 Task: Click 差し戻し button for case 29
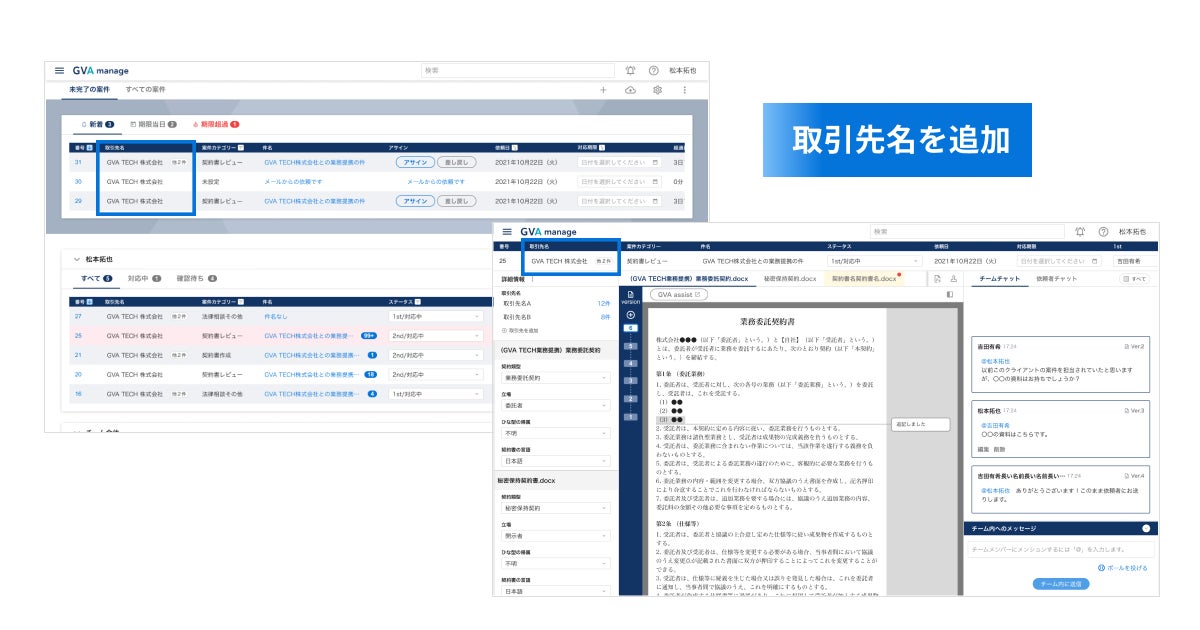pyautogui.click(x=457, y=201)
